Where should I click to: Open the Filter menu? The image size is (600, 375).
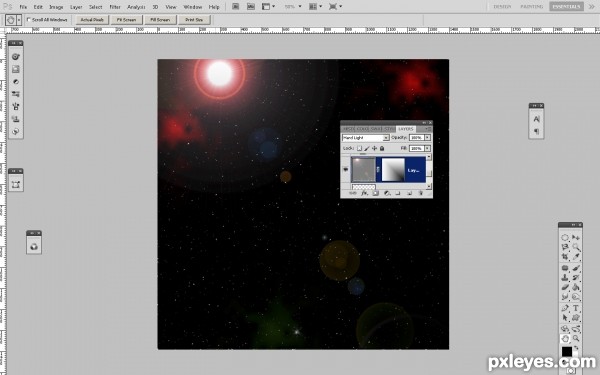[115, 7]
